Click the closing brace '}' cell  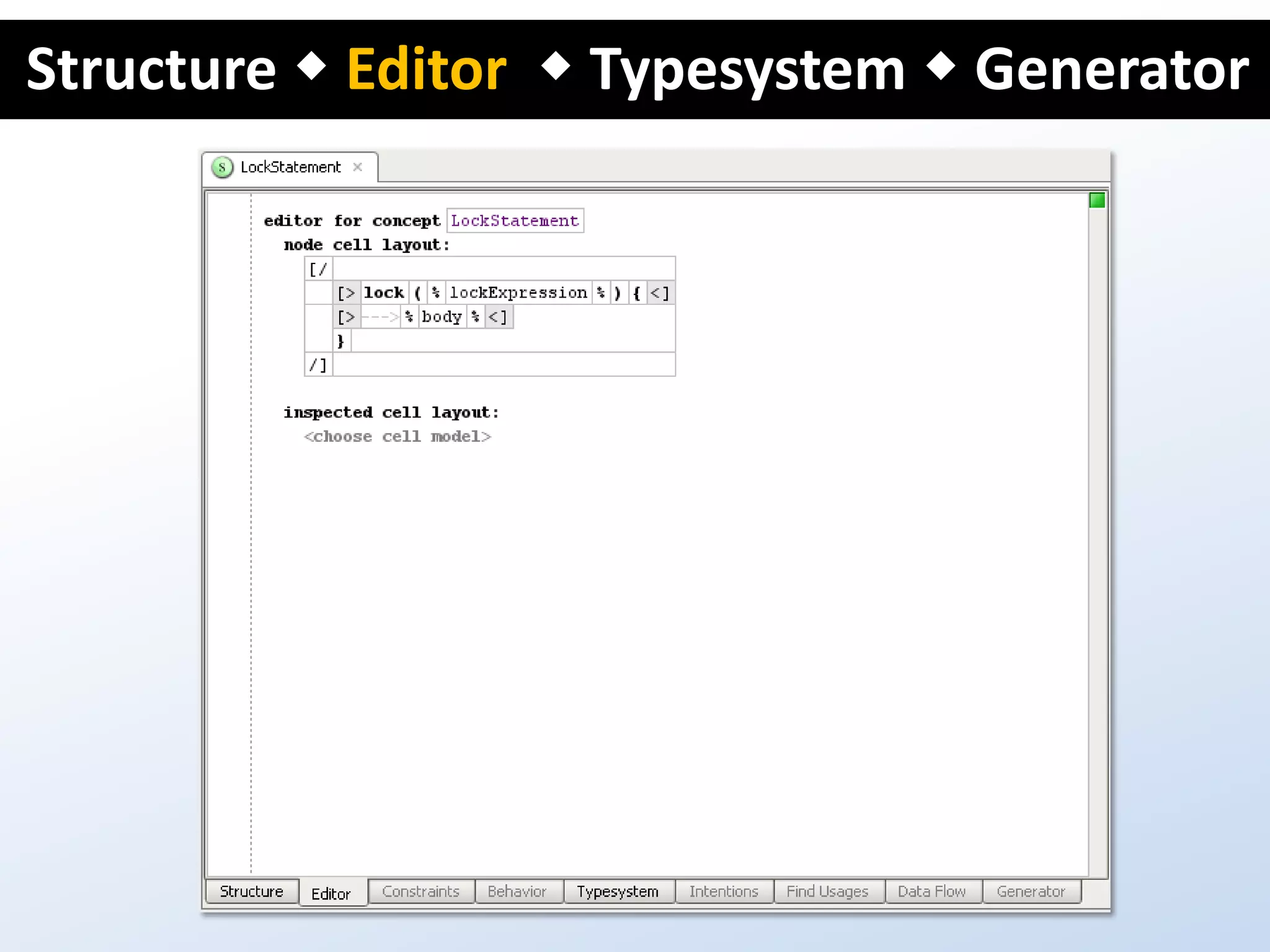pyautogui.click(x=341, y=341)
